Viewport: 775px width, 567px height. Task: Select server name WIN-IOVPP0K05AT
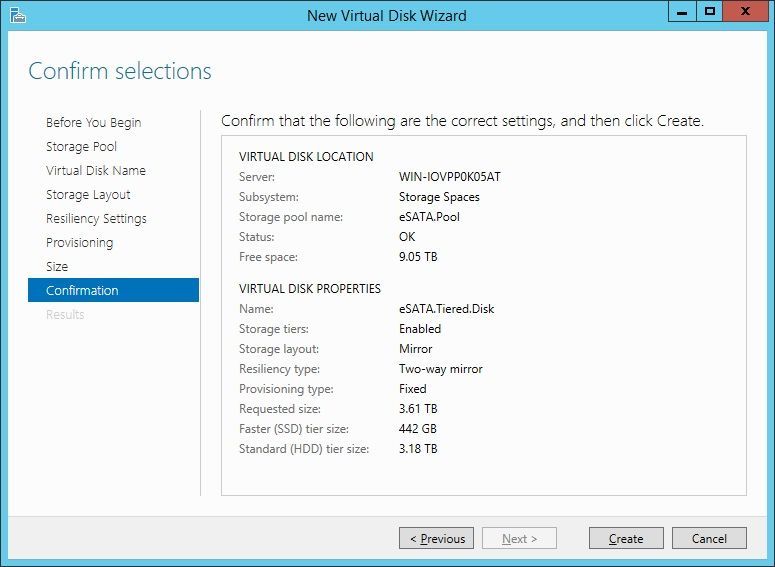point(449,177)
